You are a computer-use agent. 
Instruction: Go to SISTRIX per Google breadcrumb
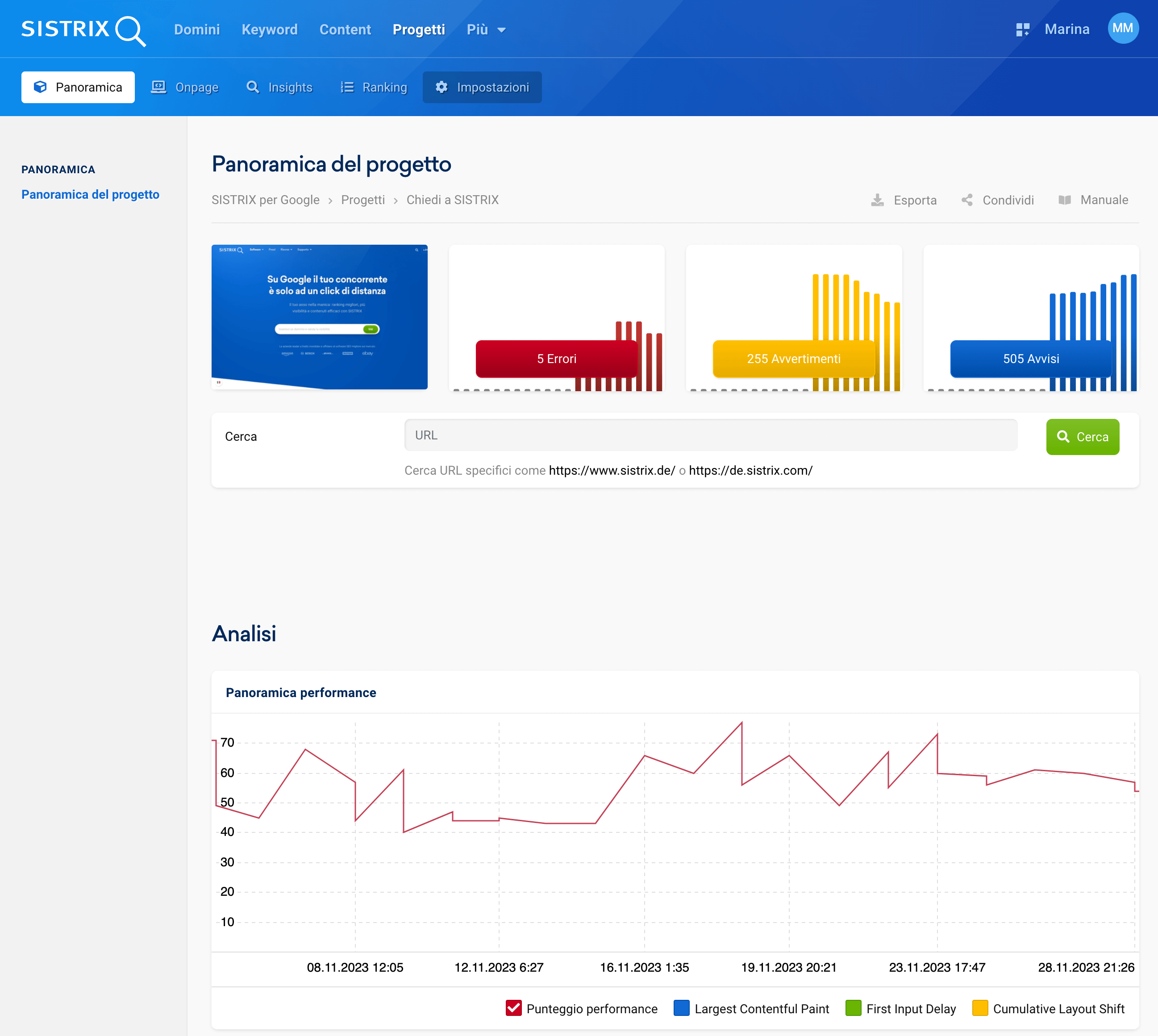[265, 200]
